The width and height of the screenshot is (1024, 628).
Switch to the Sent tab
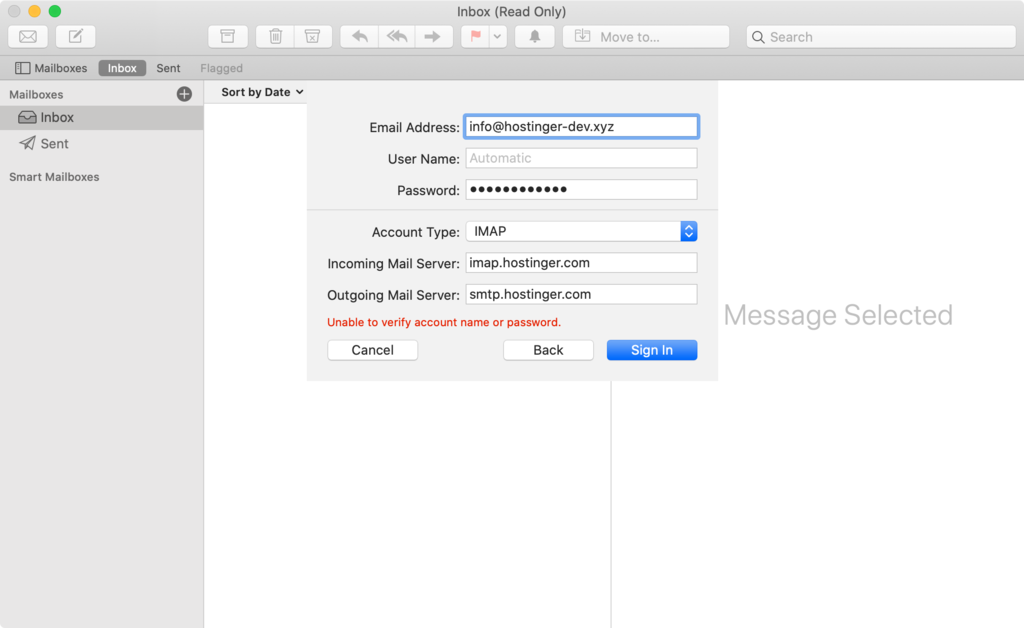click(x=167, y=67)
